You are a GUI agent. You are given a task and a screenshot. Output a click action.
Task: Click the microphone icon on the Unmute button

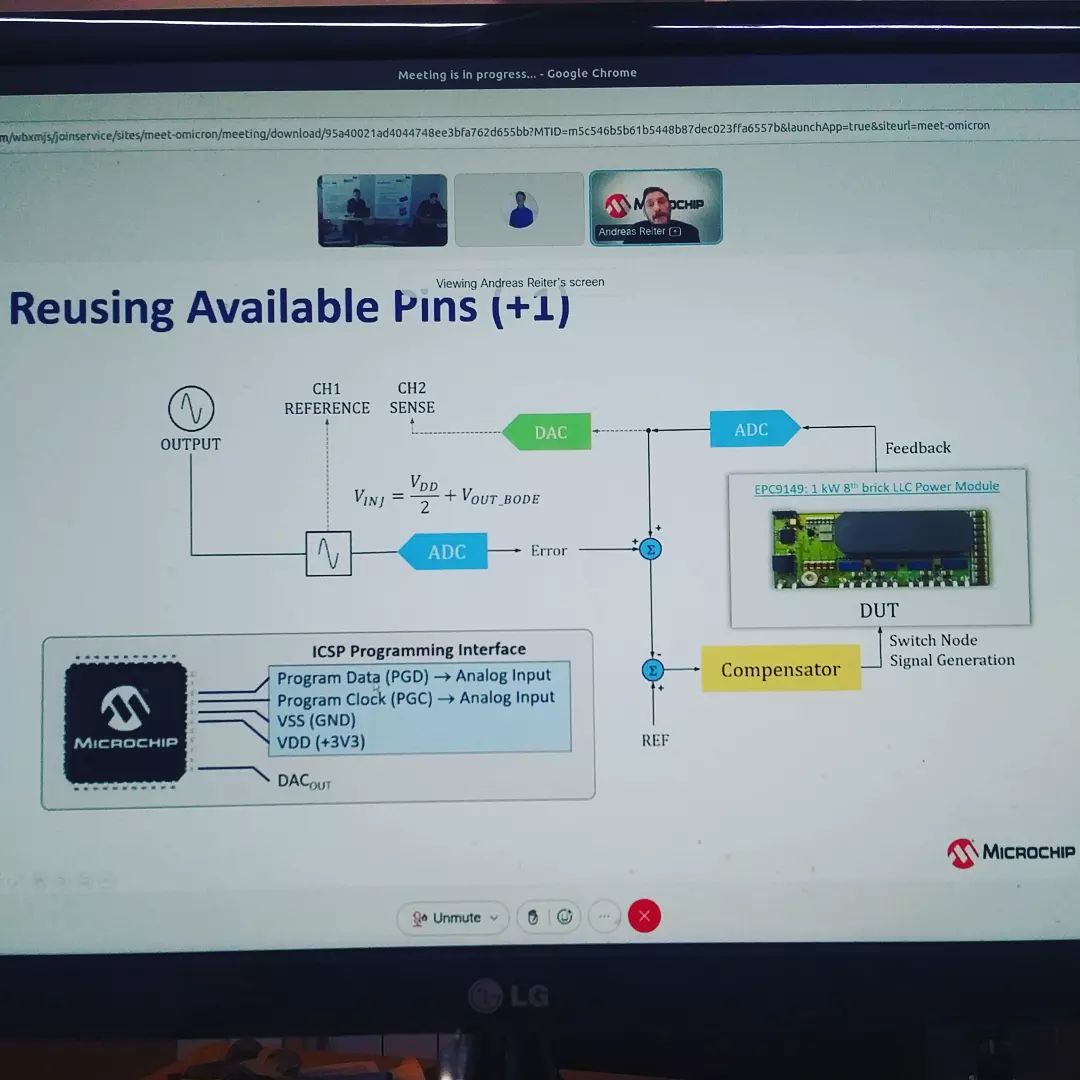420,917
